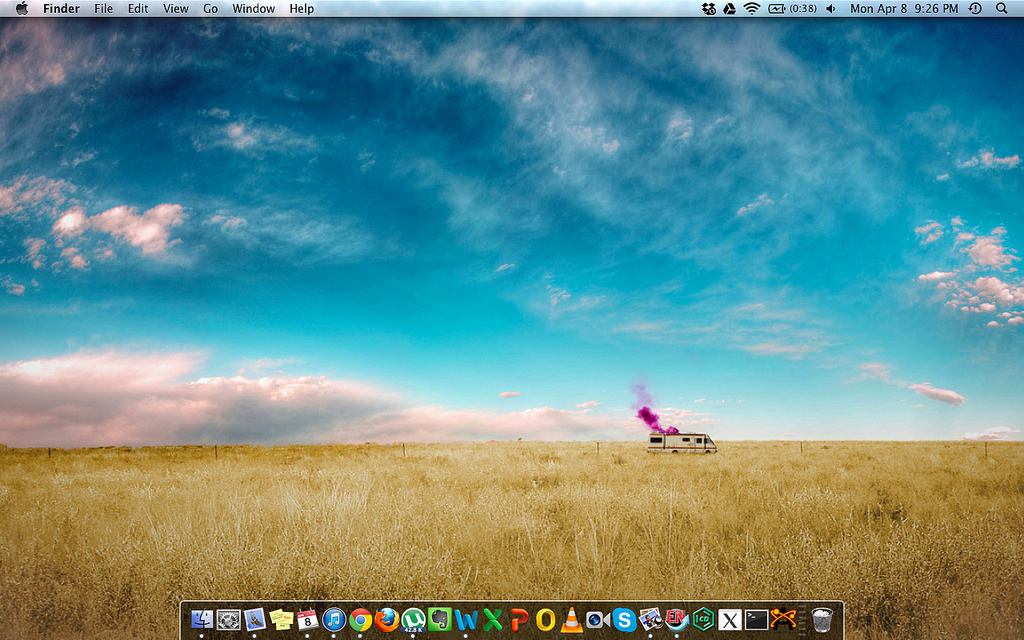Open the green hexagon ICD app

(x=703, y=619)
